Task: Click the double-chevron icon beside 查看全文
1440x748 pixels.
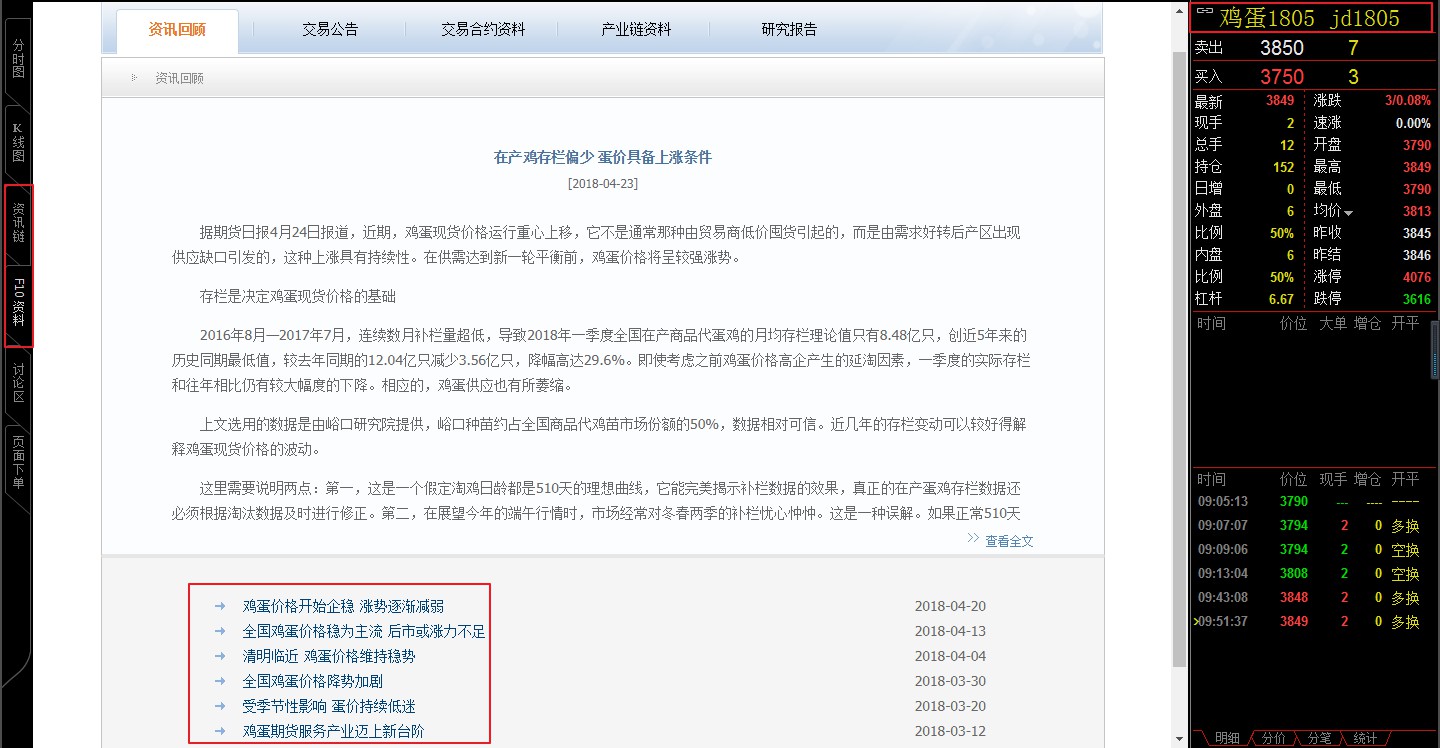Action: click(x=973, y=539)
